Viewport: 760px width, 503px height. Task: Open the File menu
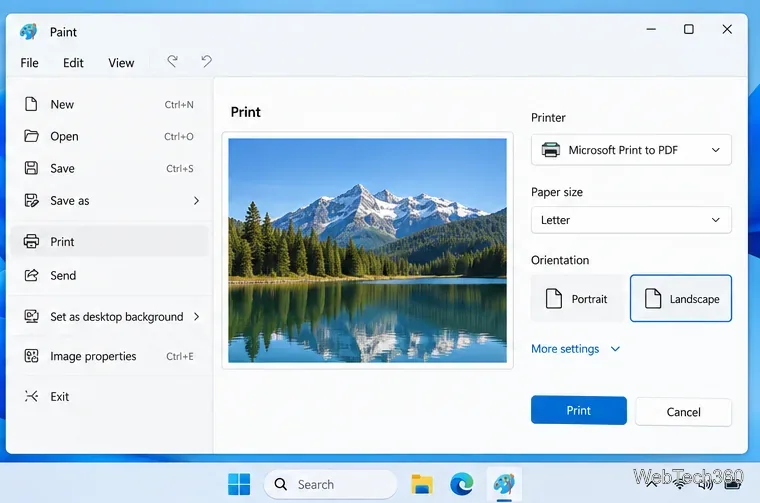click(x=30, y=63)
